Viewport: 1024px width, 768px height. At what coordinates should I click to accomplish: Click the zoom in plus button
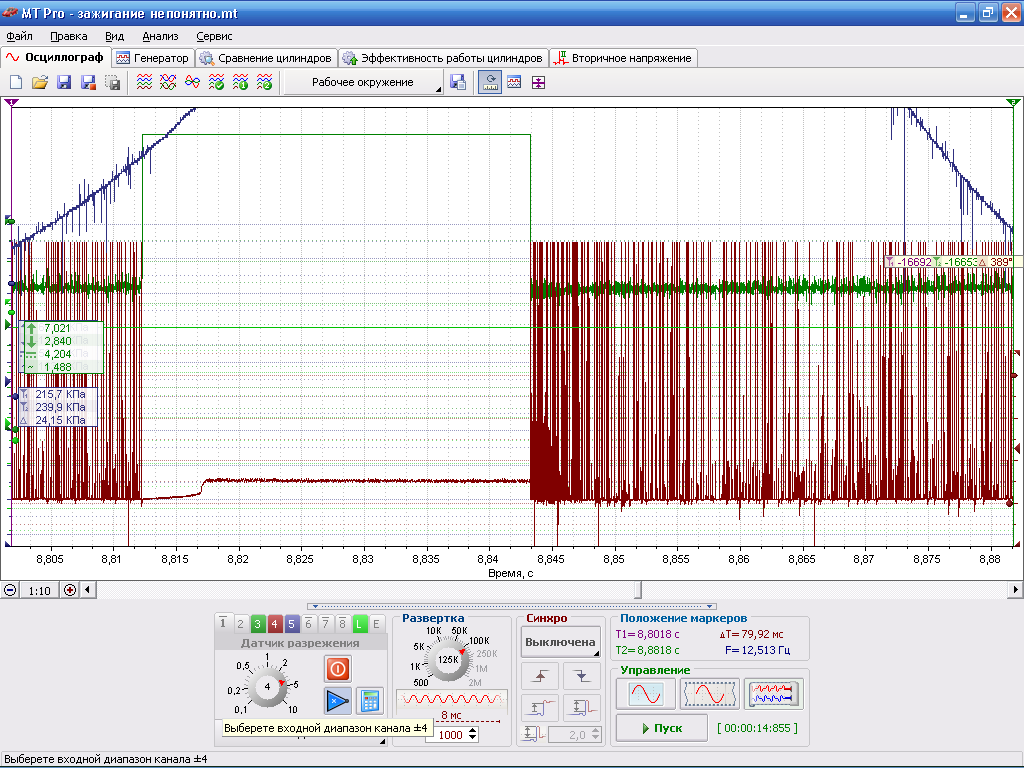pyautogui.click(x=69, y=590)
